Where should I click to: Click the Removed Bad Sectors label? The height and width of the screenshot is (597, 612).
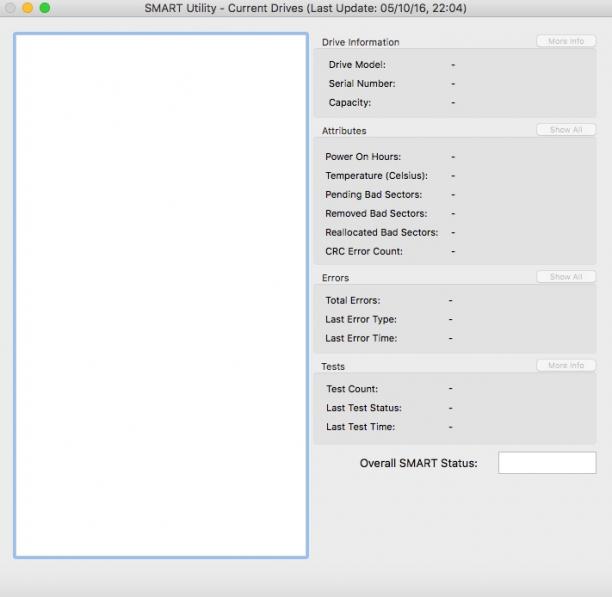(x=376, y=213)
